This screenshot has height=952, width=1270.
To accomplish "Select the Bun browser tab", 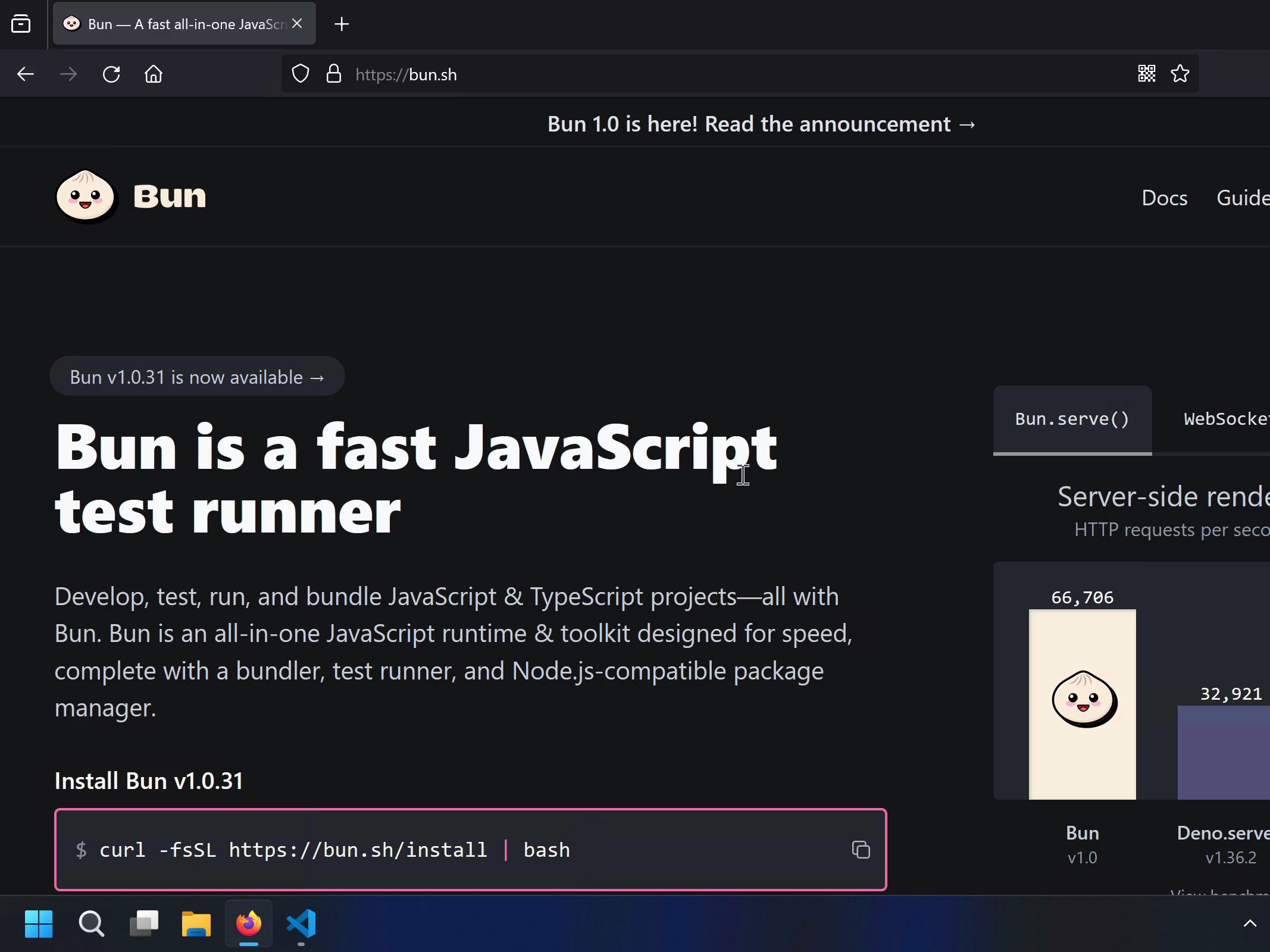I will [x=184, y=24].
